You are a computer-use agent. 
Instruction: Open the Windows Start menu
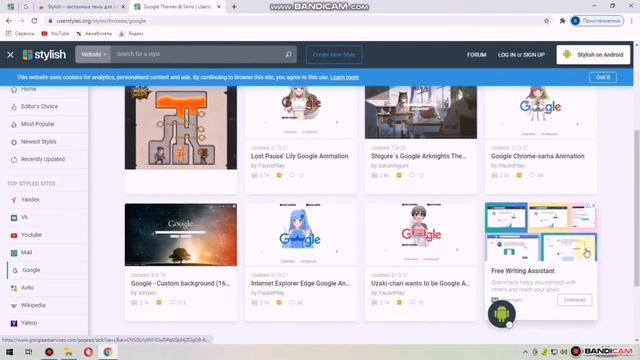9,352
